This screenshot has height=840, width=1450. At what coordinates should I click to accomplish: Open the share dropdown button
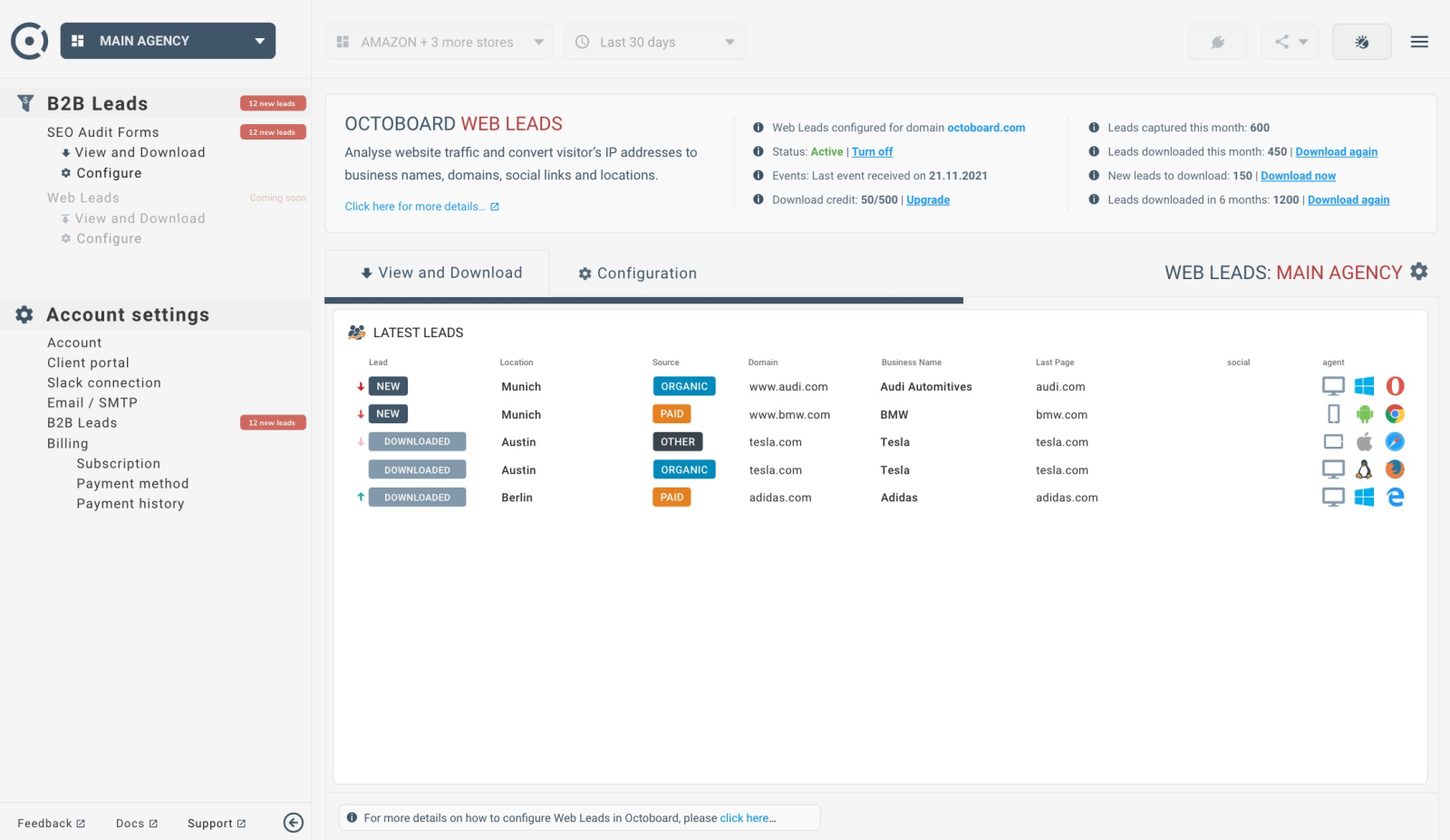click(1290, 42)
